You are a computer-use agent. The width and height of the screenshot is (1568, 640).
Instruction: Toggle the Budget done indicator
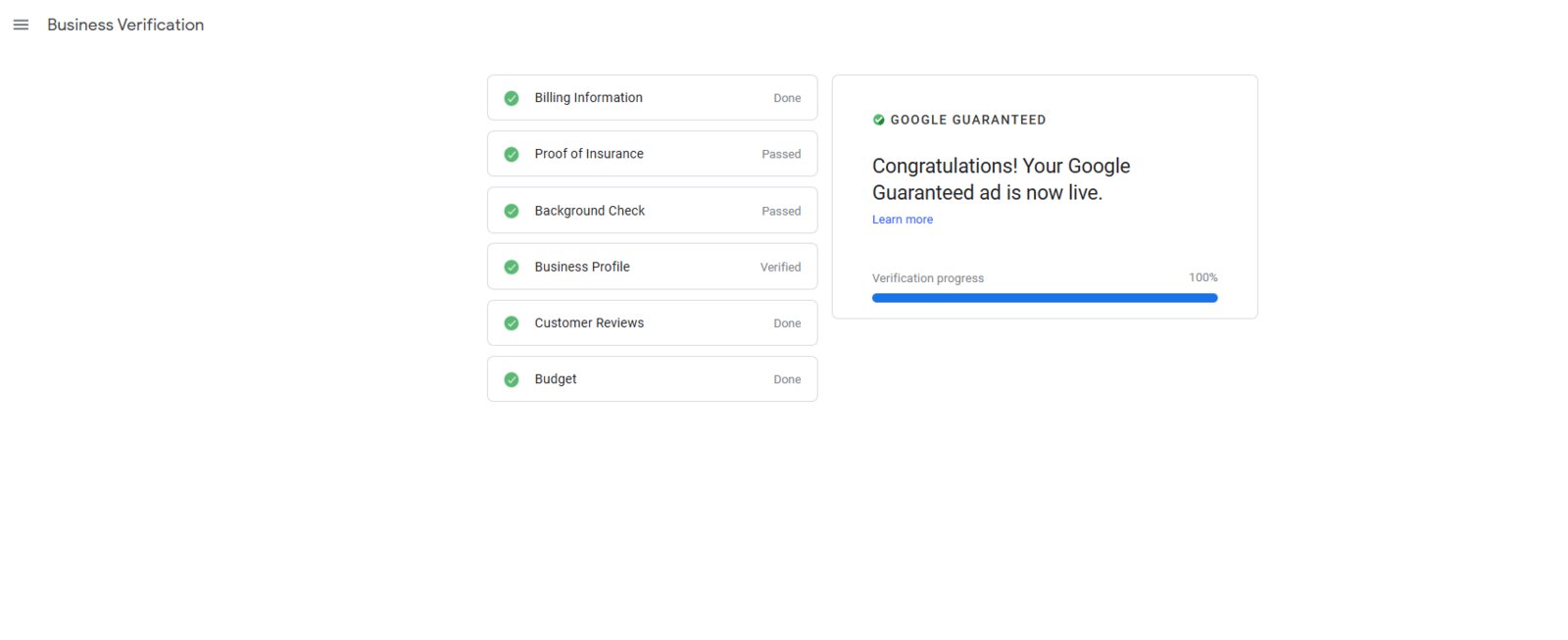[787, 378]
